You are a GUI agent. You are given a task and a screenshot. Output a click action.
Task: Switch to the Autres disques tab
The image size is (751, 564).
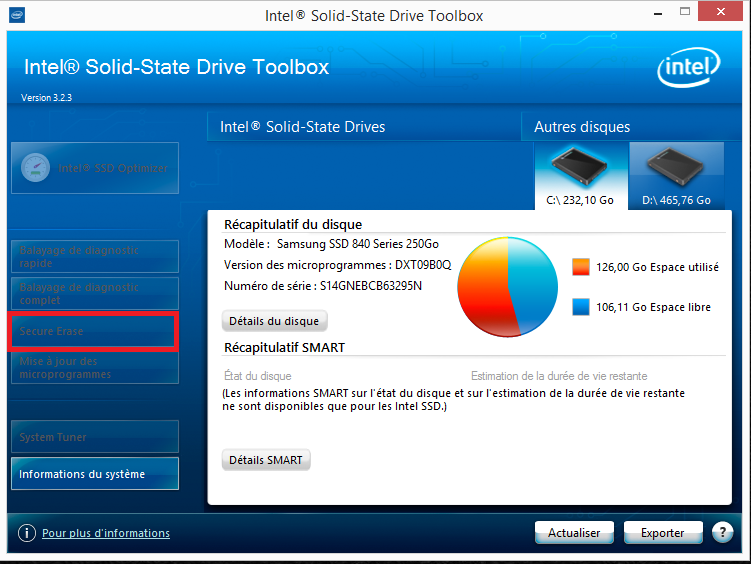pyautogui.click(x=631, y=127)
